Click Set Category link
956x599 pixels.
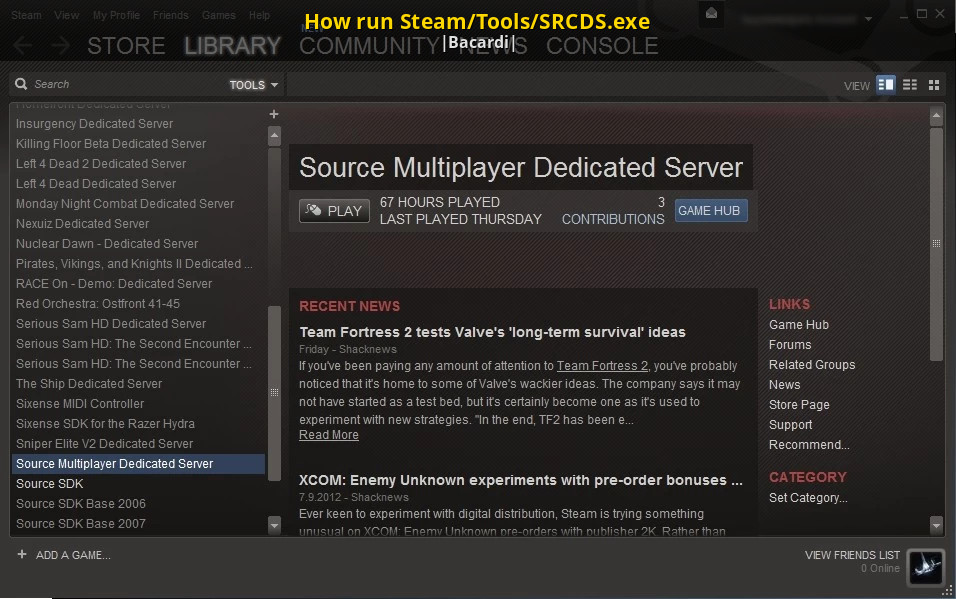click(807, 498)
